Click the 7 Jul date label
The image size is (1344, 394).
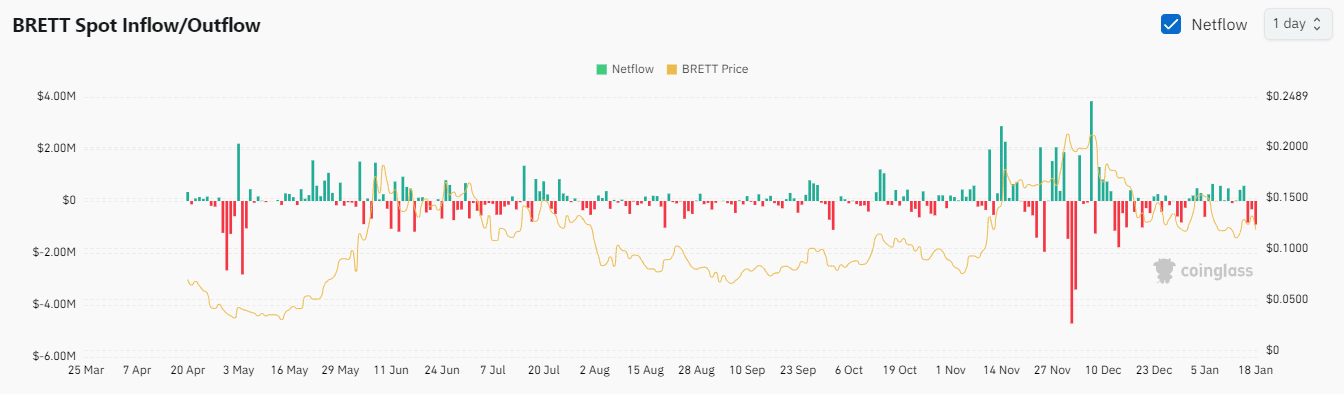click(x=494, y=370)
